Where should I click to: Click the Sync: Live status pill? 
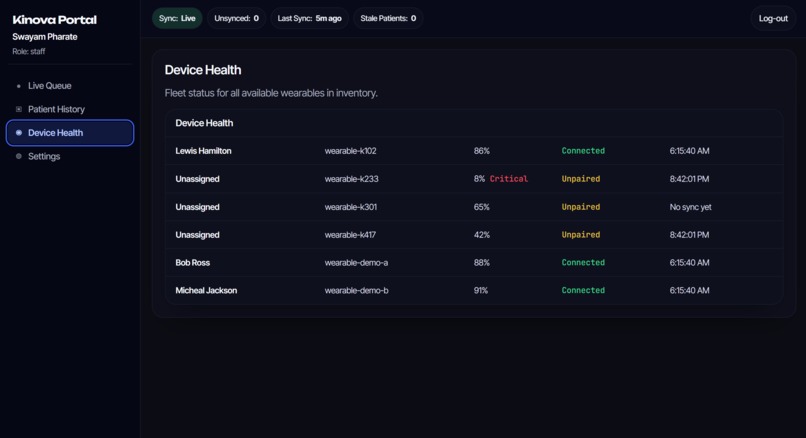pos(177,19)
